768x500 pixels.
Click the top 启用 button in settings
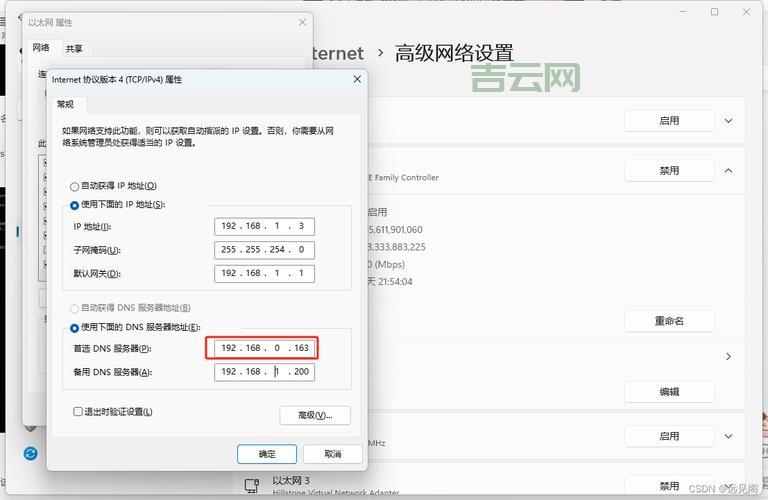tap(669, 120)
